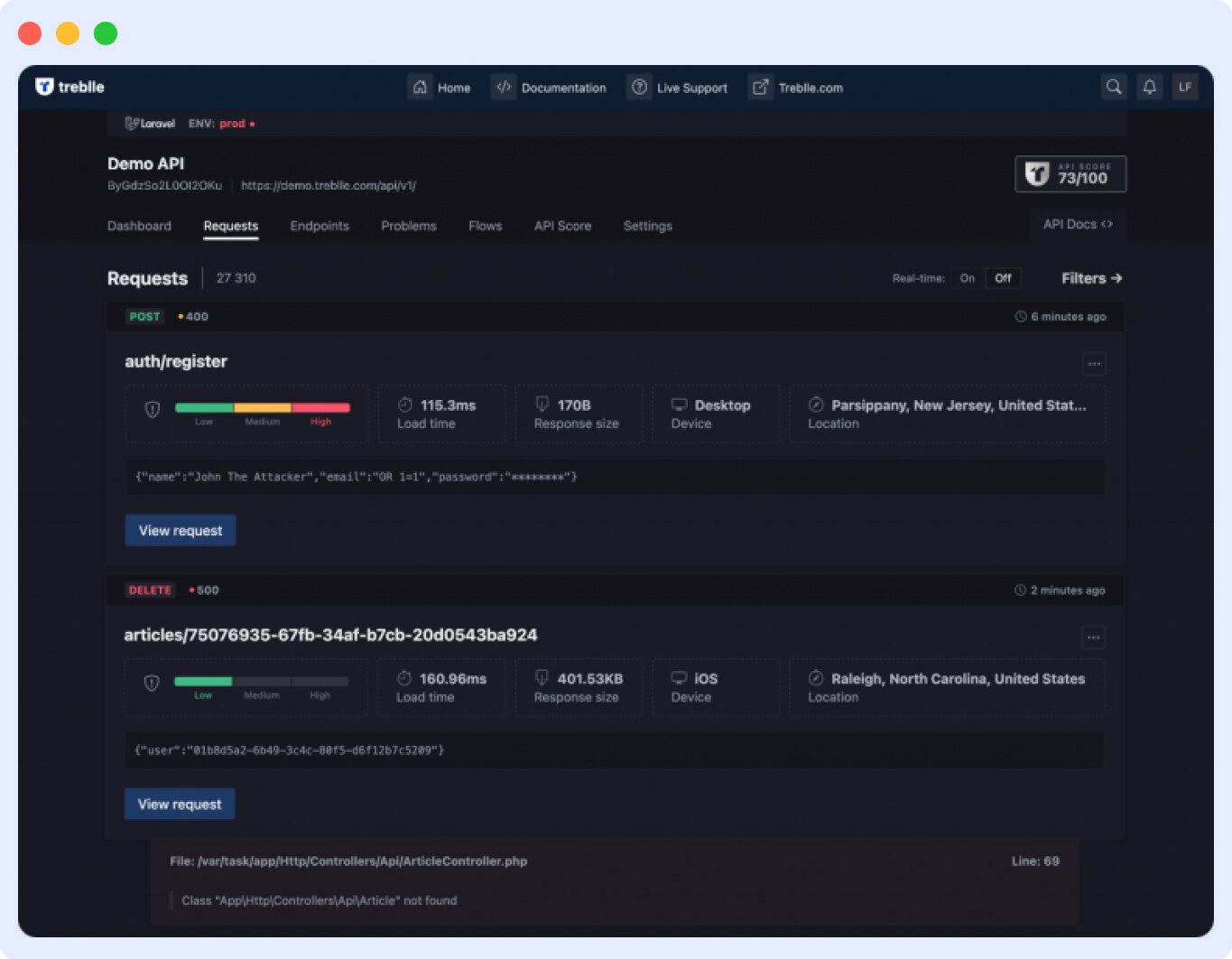Open the Endpoints tab

320,226
